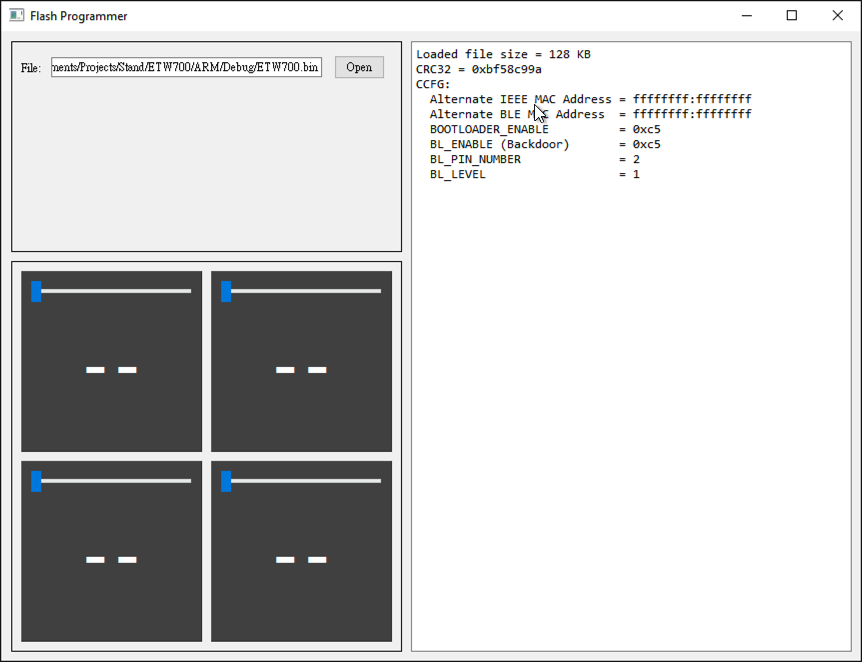Click the Flash Programmer title bar icon
The image size is (862, 662).
pyautogui.click(x=14, y=15)
